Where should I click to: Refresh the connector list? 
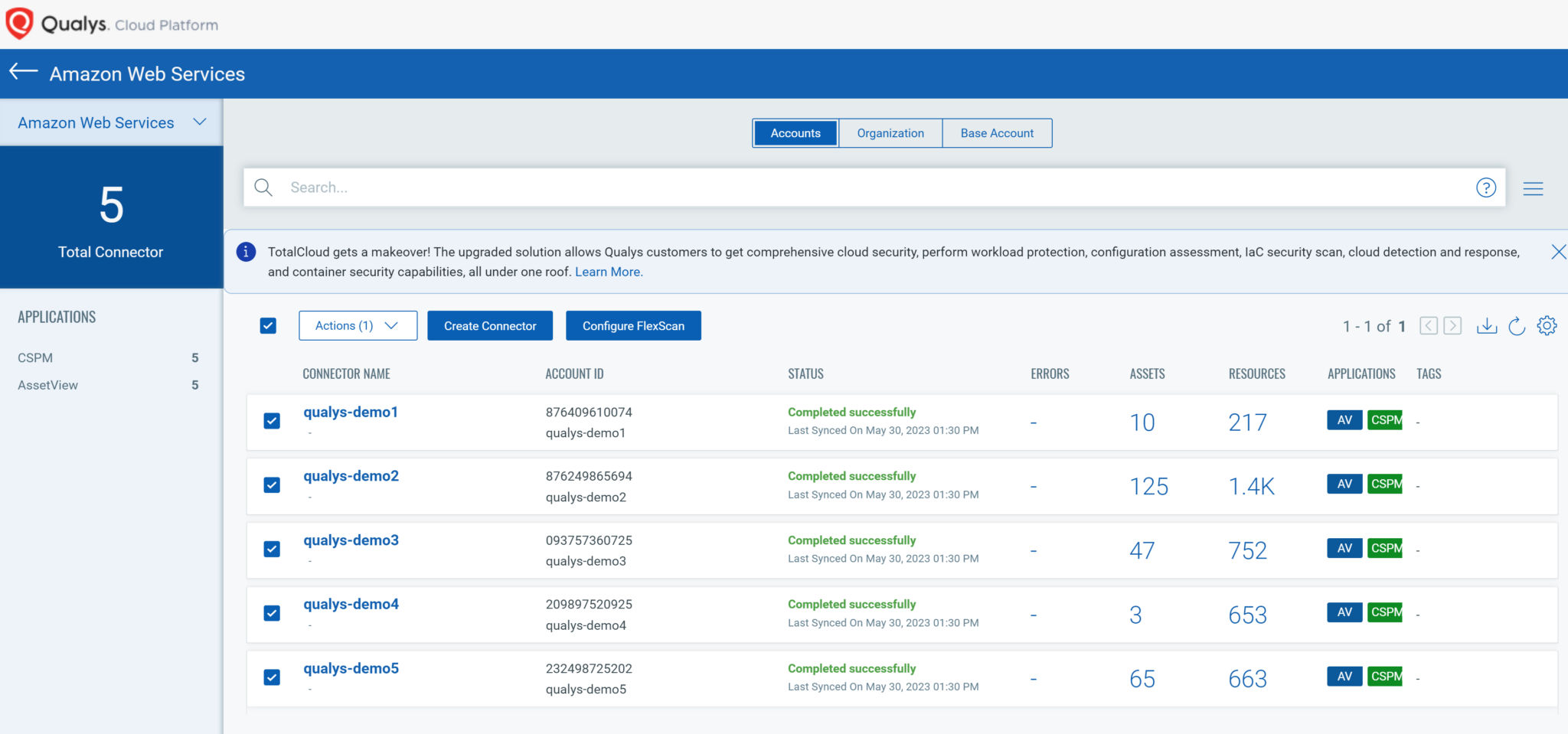click(x=1517, y=325)
